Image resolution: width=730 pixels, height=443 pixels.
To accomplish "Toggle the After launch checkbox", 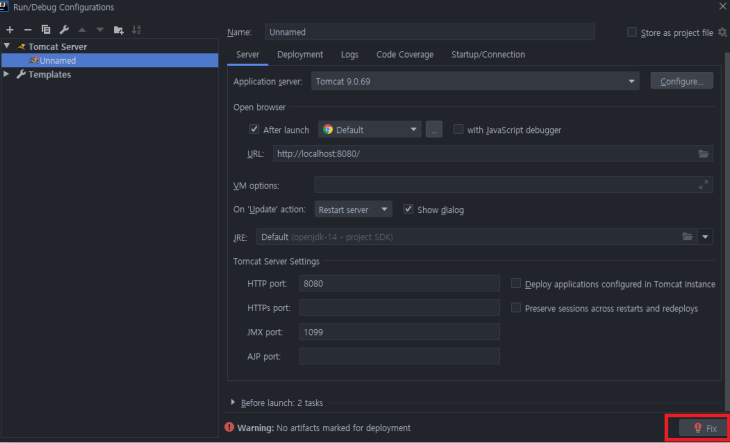I will point(254,129).
